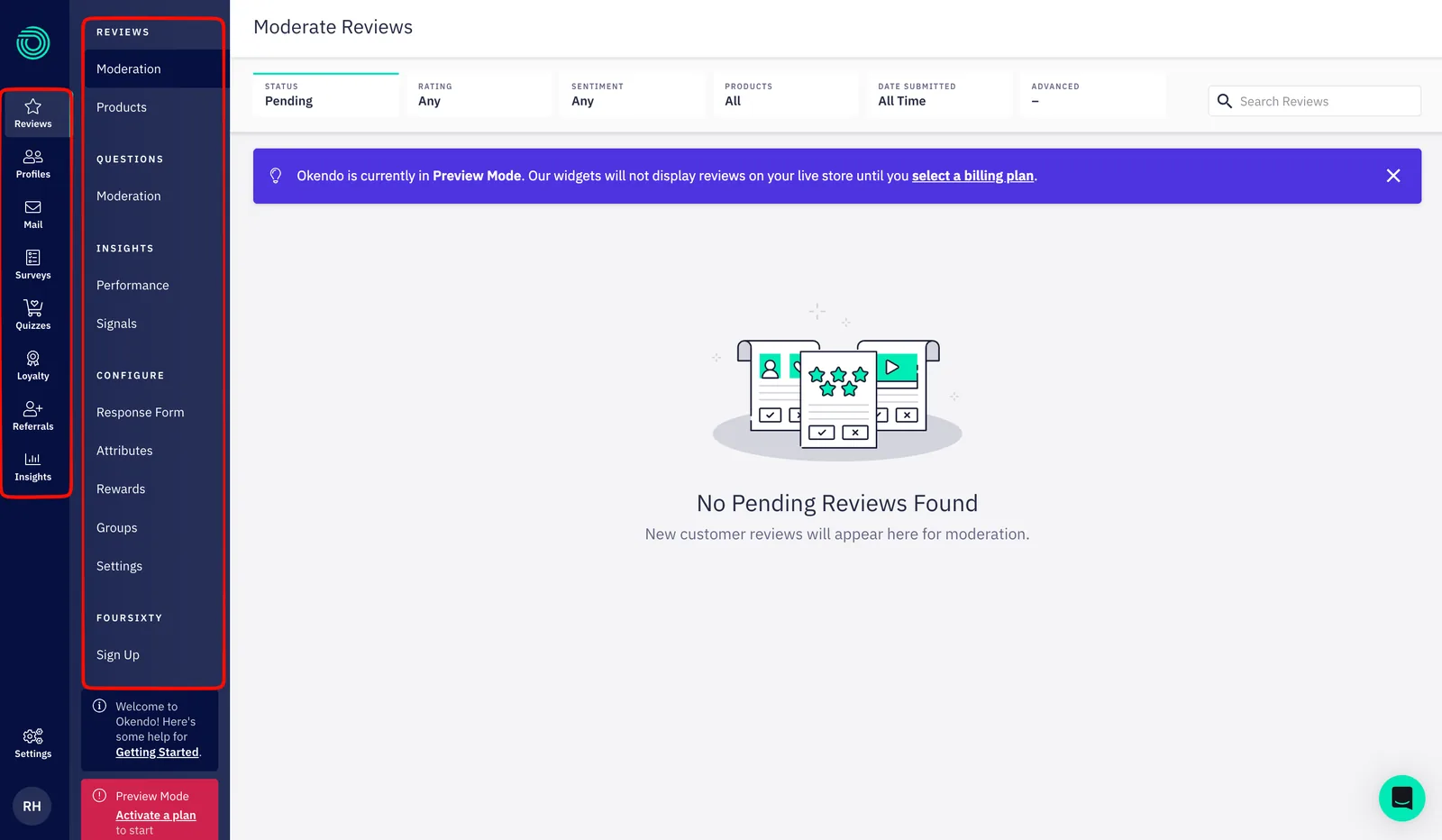Go to Referrals in the sidebar
The image size is (1442, 840).
[x=33, y=416]
